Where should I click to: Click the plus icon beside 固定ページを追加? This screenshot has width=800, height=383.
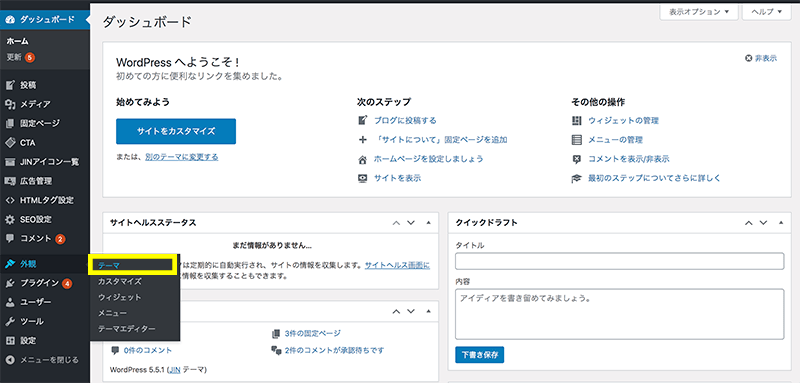363,140
